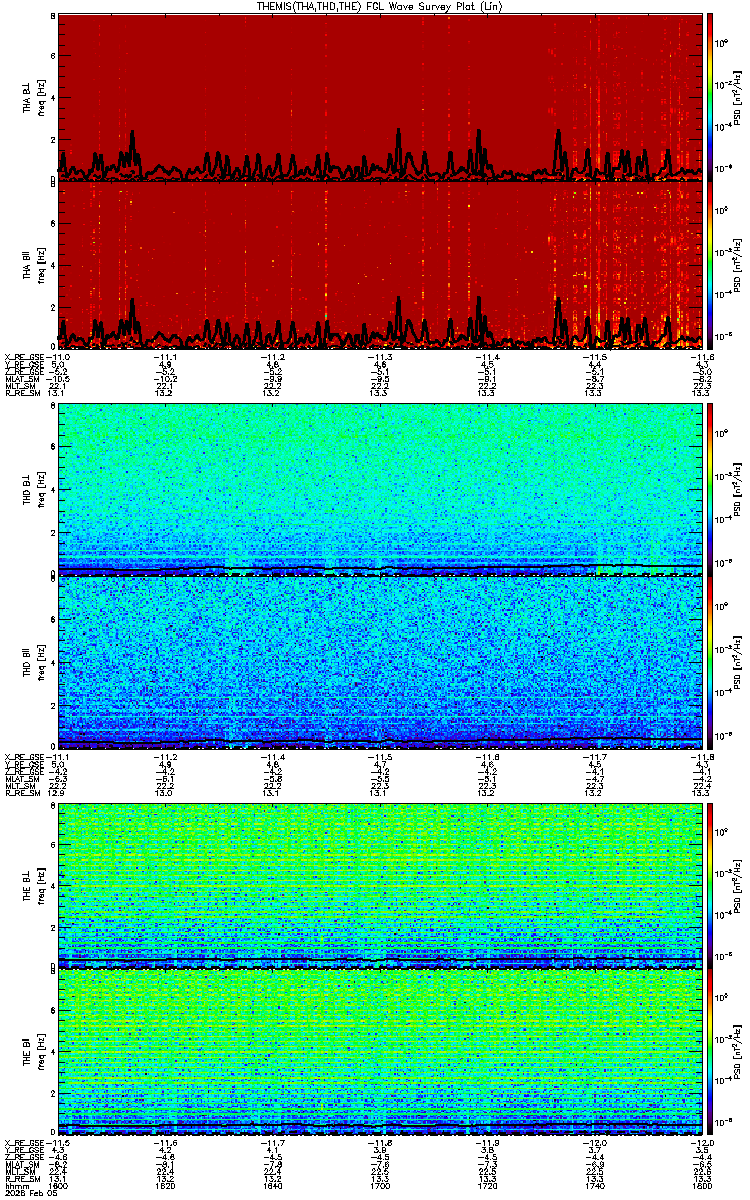Click the THA B⊥ PSD color bar

pos(711,97)
